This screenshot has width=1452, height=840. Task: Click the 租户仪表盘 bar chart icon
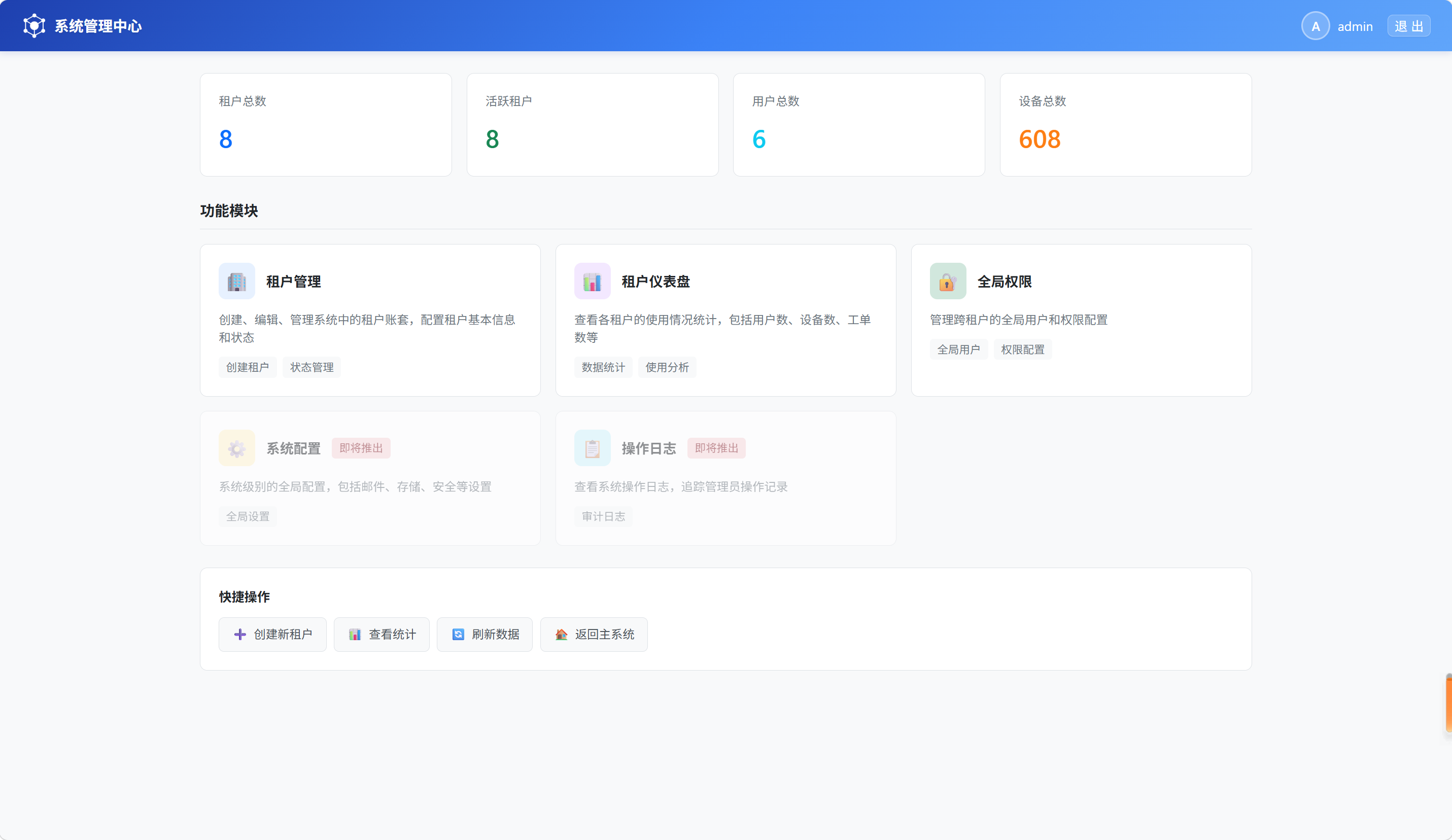(593, 281)
